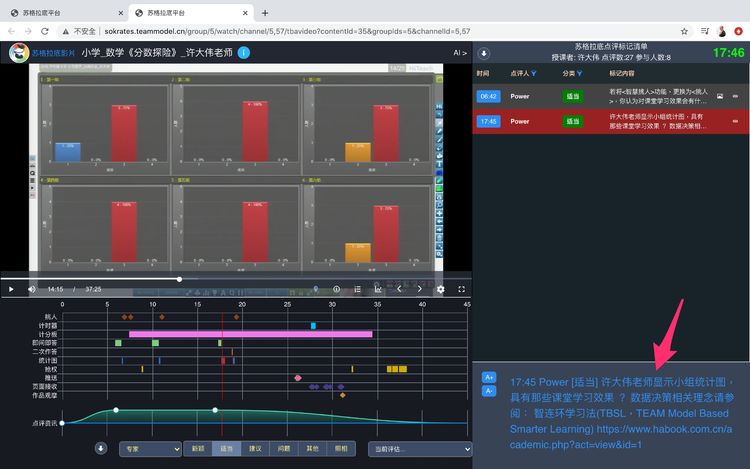Click download icon in comment list header

(484, 53)
